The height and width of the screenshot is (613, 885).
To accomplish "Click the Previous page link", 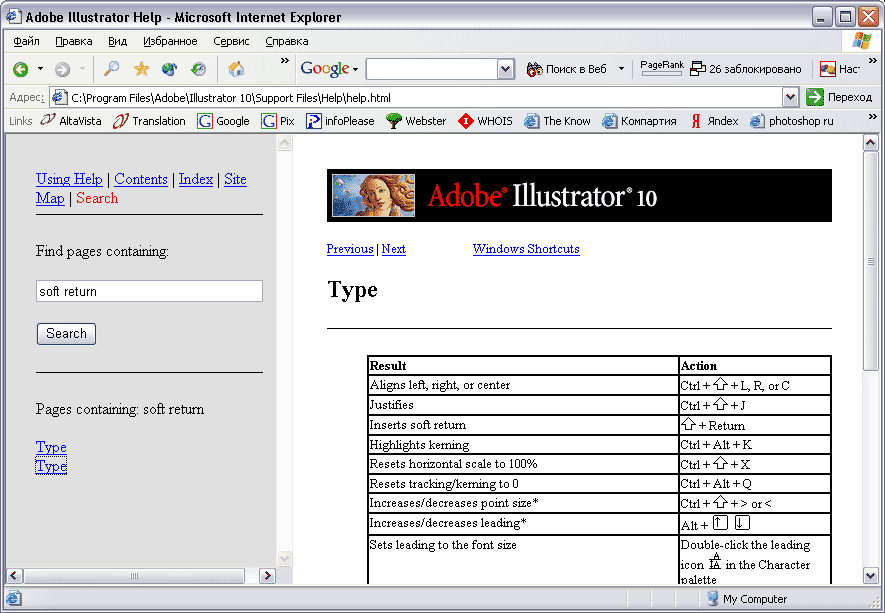I will [x=350, y=249].
